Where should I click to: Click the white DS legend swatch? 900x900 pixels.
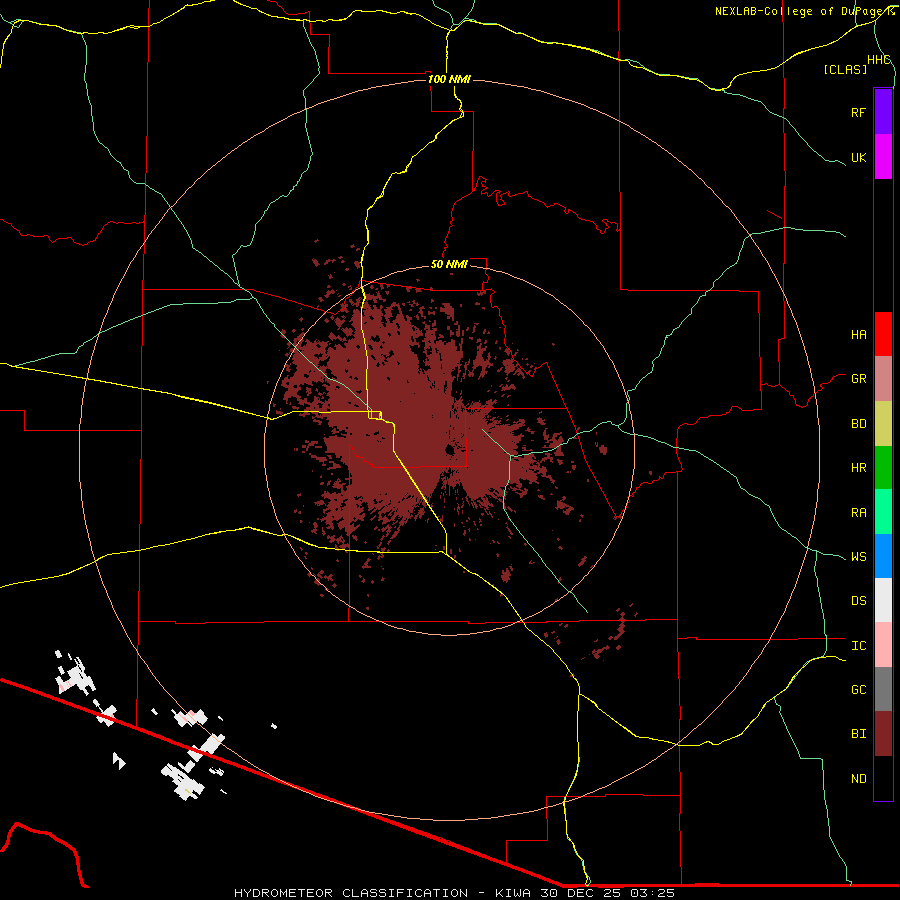(883, 600)
